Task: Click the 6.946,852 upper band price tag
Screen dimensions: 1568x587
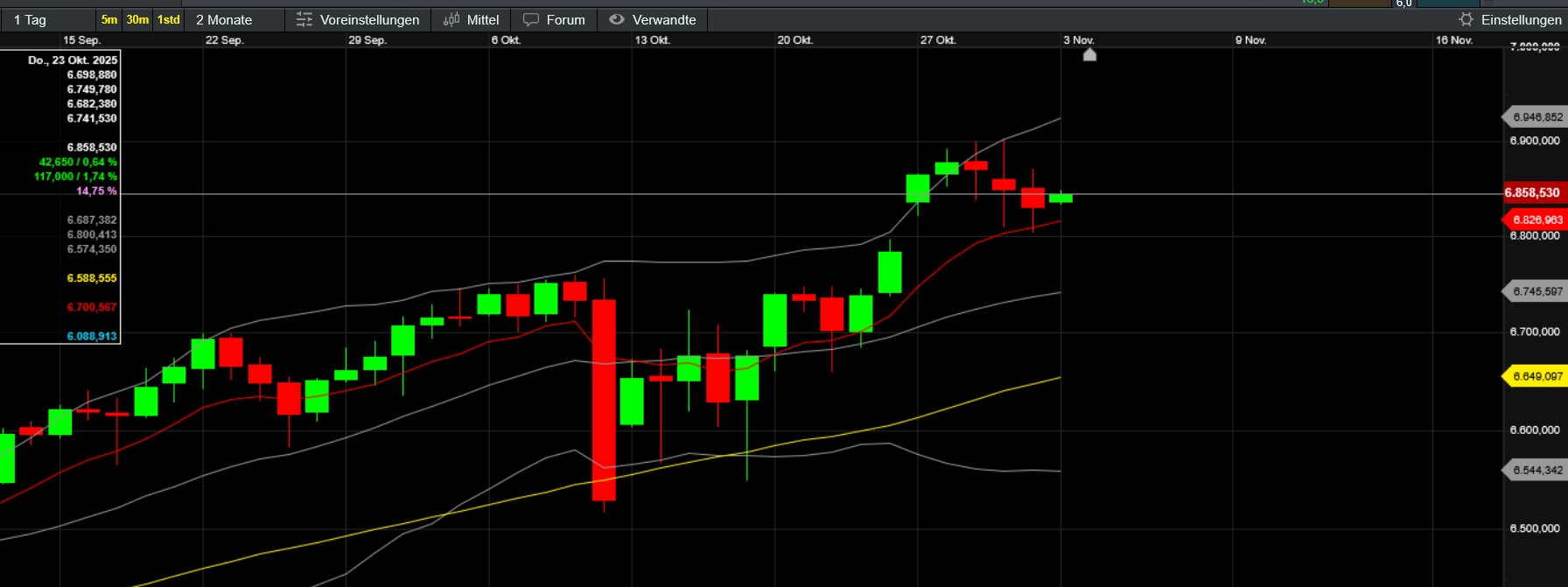Action: tap(1536, 117)
